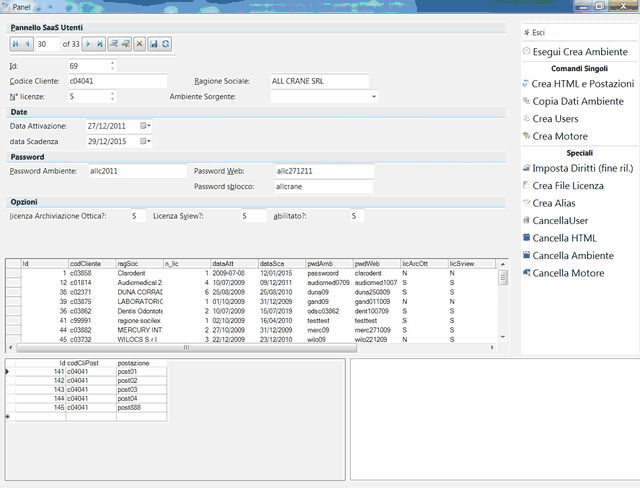Image resolution: width=640 pixels, height=488 pixels.
Task: Select the 'post888' cell in lower grid
Action: click(141, 408)
